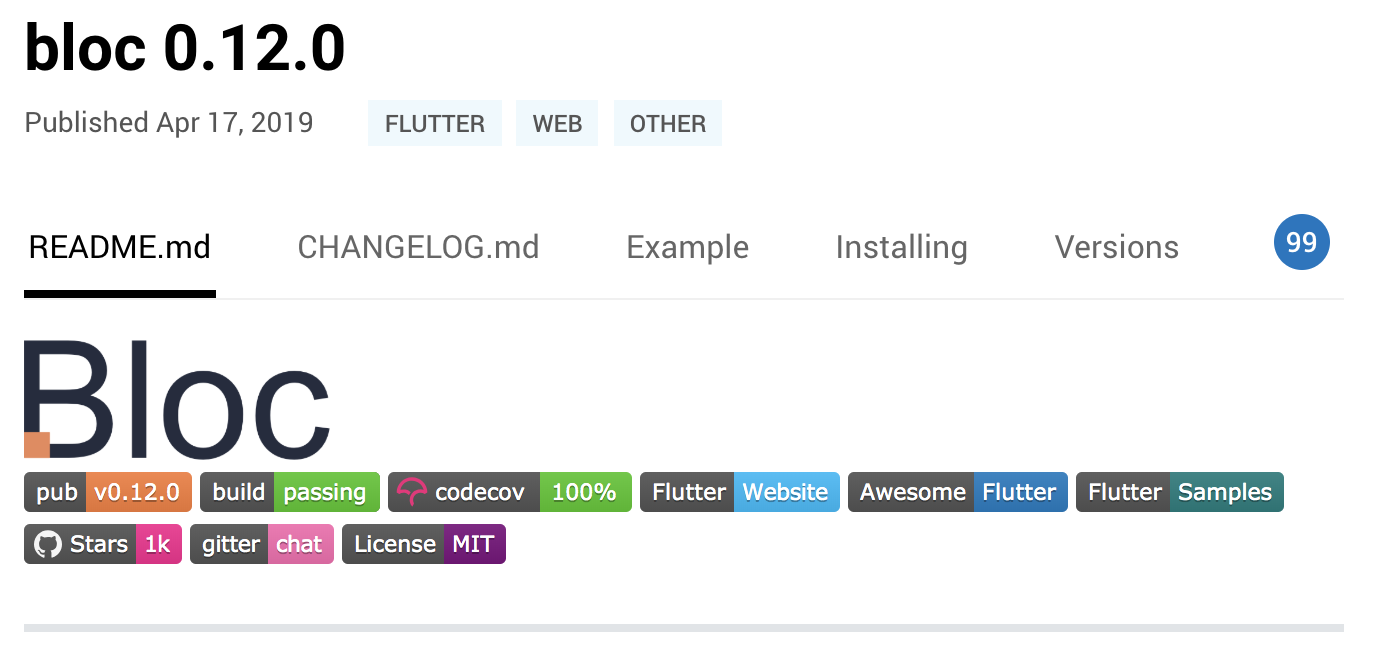This screenshot has width=1374, height=666.
Task: Open the License MIT badge
Action: pos(424,544)
